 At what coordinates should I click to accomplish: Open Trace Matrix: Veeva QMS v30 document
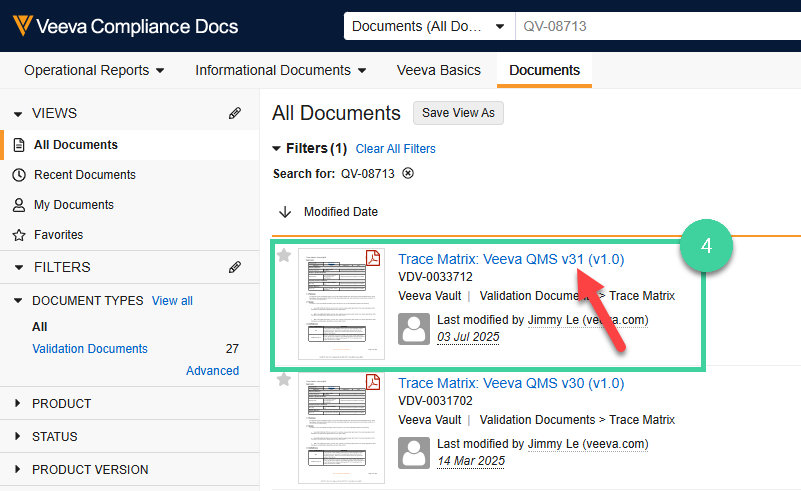pos(511,383)
